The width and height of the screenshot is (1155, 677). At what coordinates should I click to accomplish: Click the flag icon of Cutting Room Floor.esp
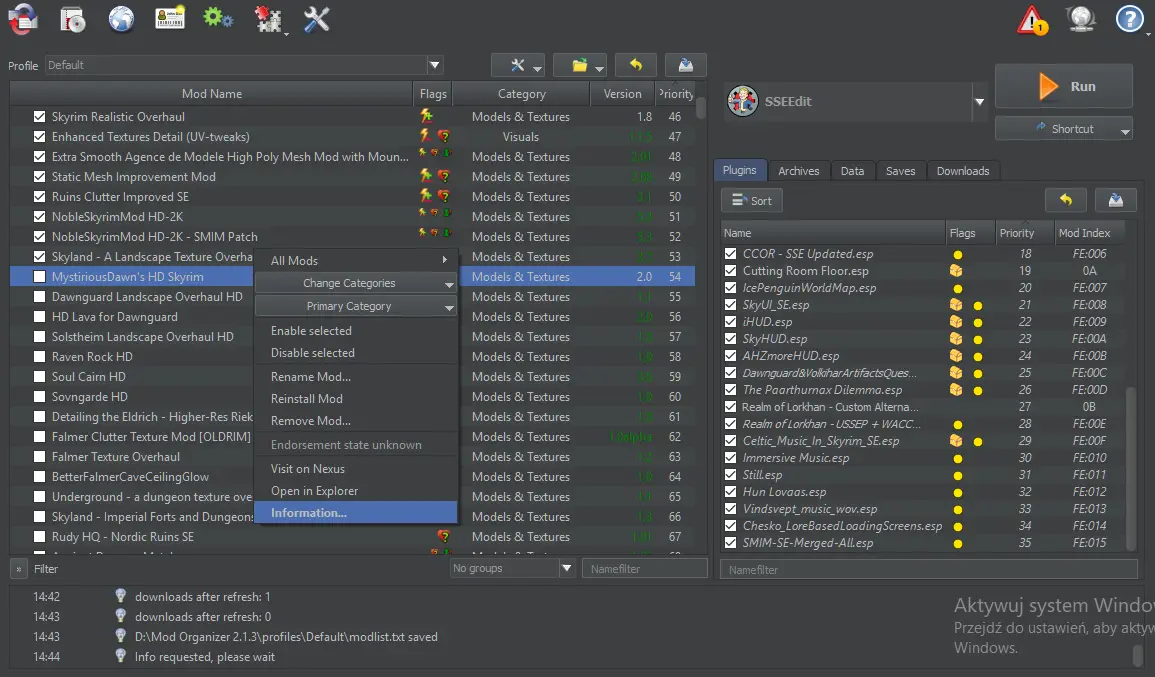pos(955,270)
